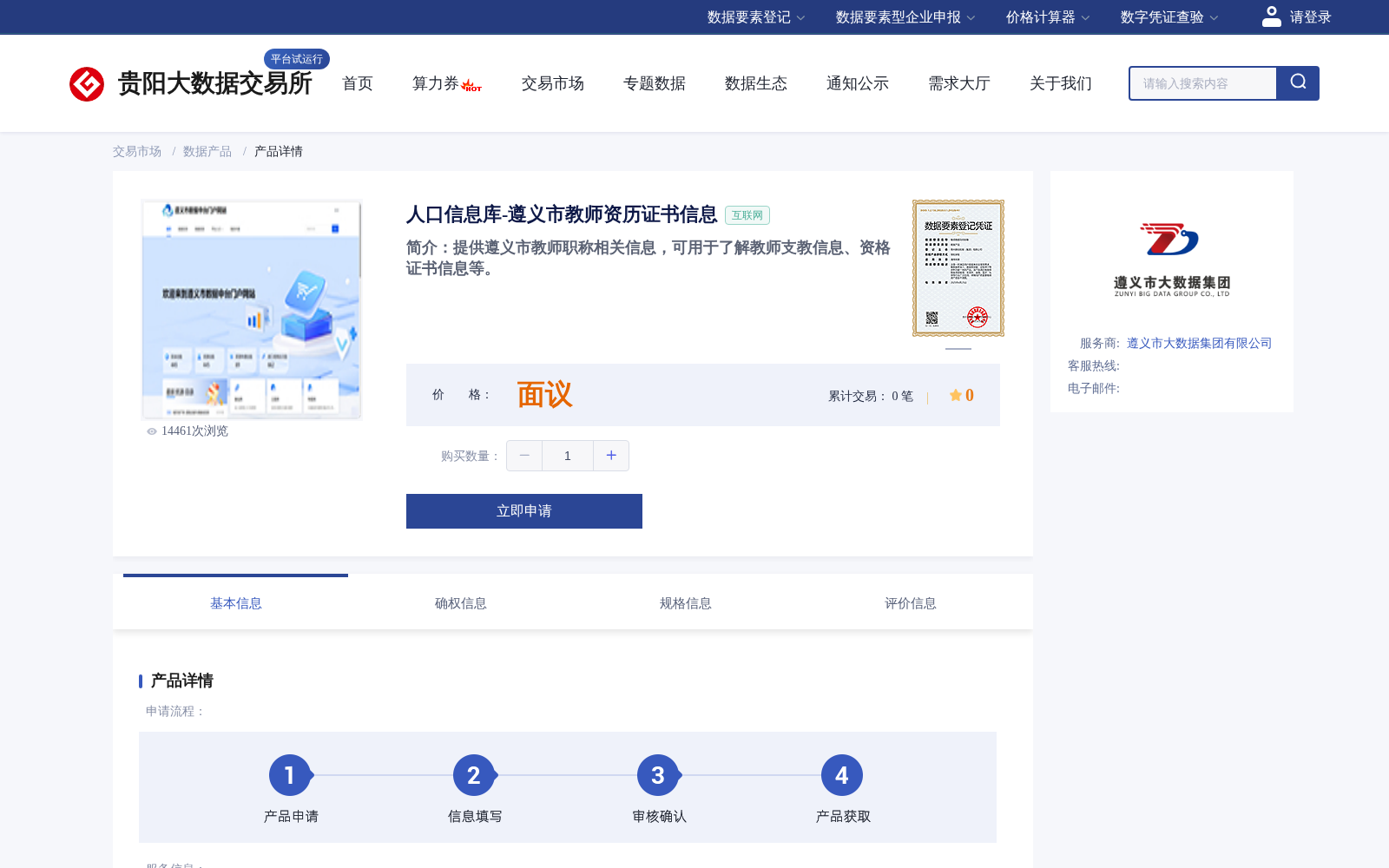Click the 产品详情 breadcrumb text
This screenshot has height=868, width=1389.
click(279, 151)
